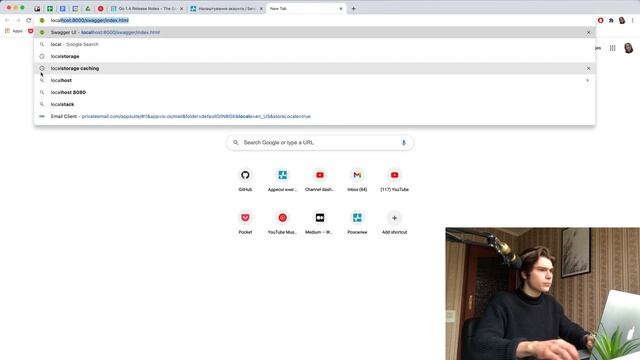Switch to the Google Drive pinned tab

pos(88,8)
